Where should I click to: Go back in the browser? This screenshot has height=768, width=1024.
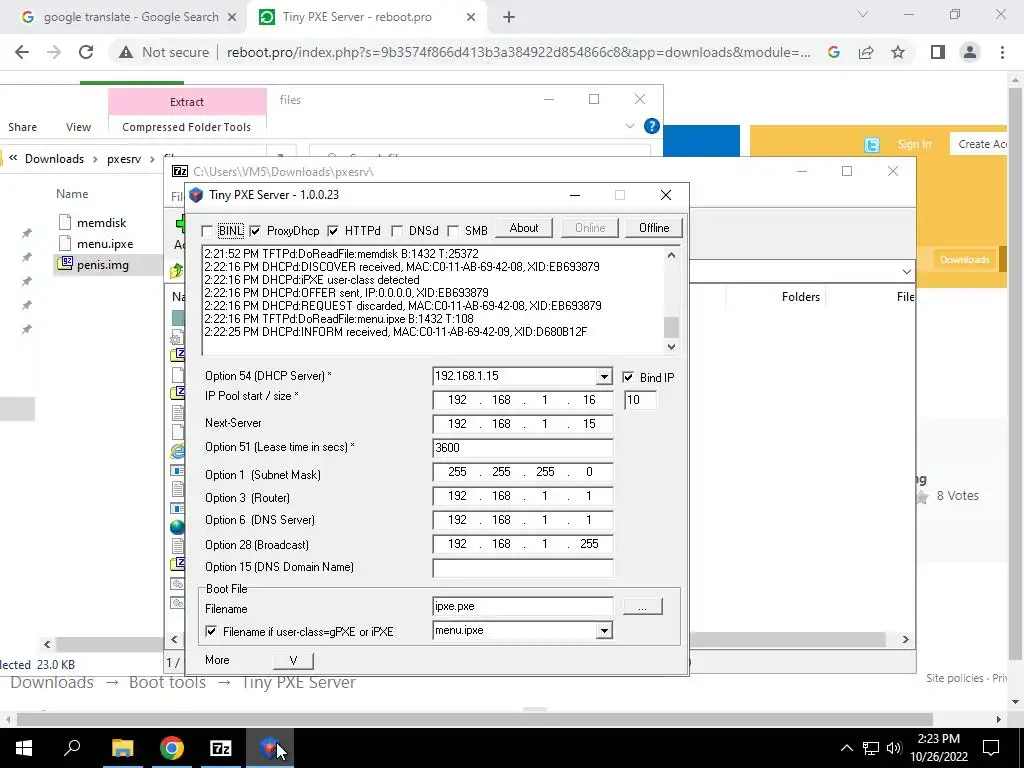click(x=22, y=52)
